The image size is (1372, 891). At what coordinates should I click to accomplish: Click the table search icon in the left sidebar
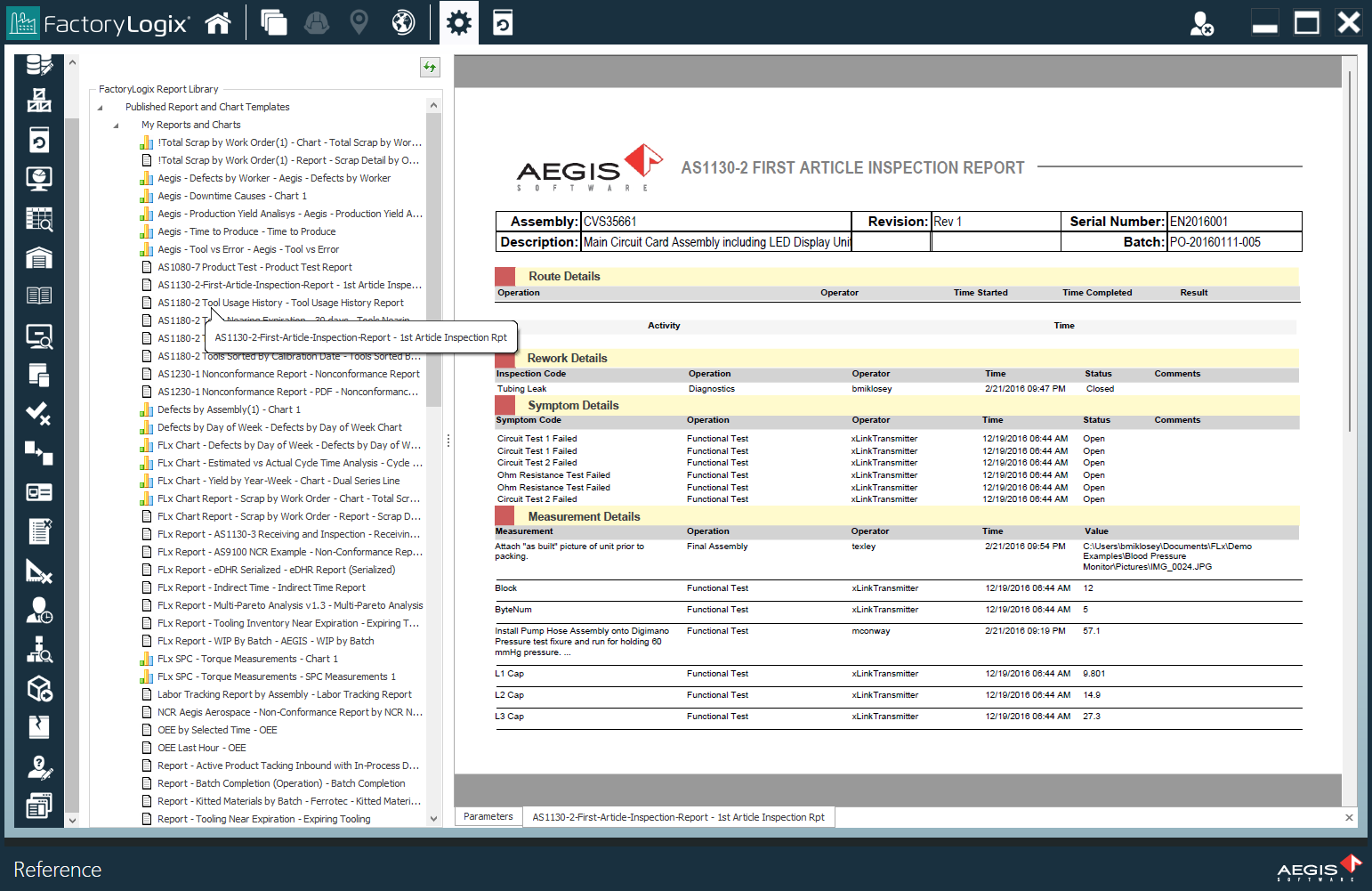pos(39,218)
